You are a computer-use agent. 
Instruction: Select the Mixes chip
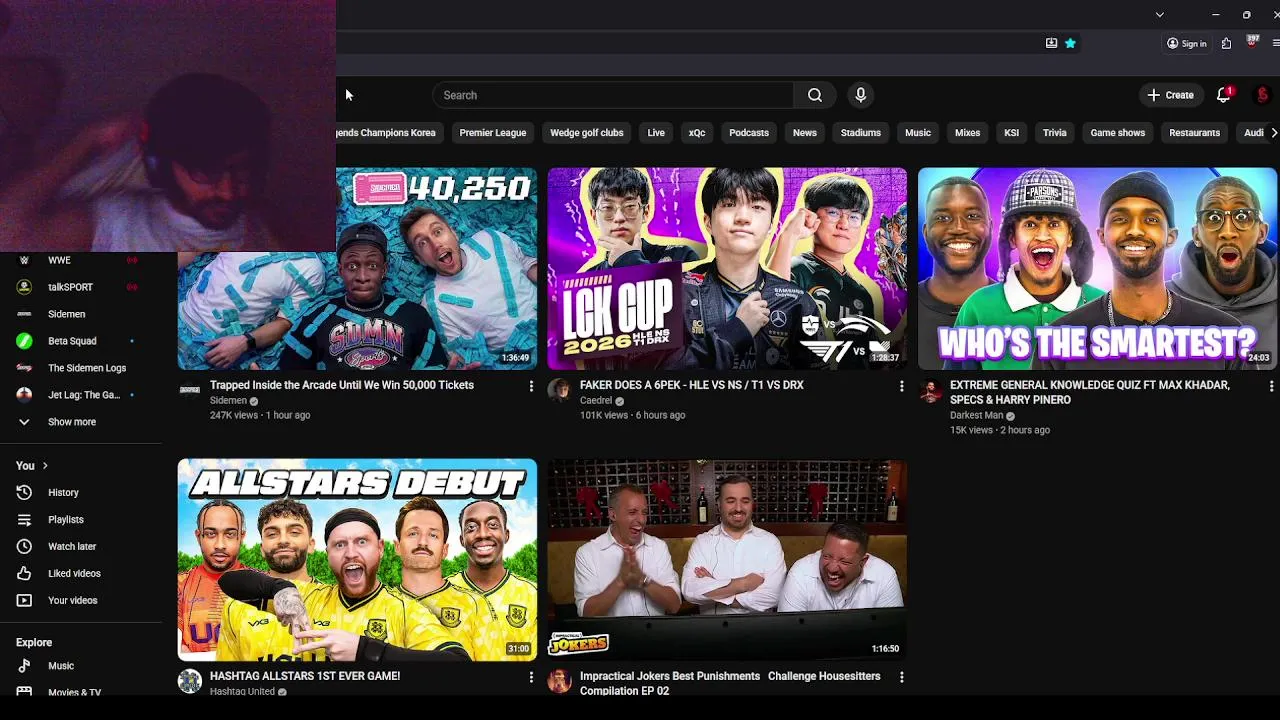(x=967, y=133)
